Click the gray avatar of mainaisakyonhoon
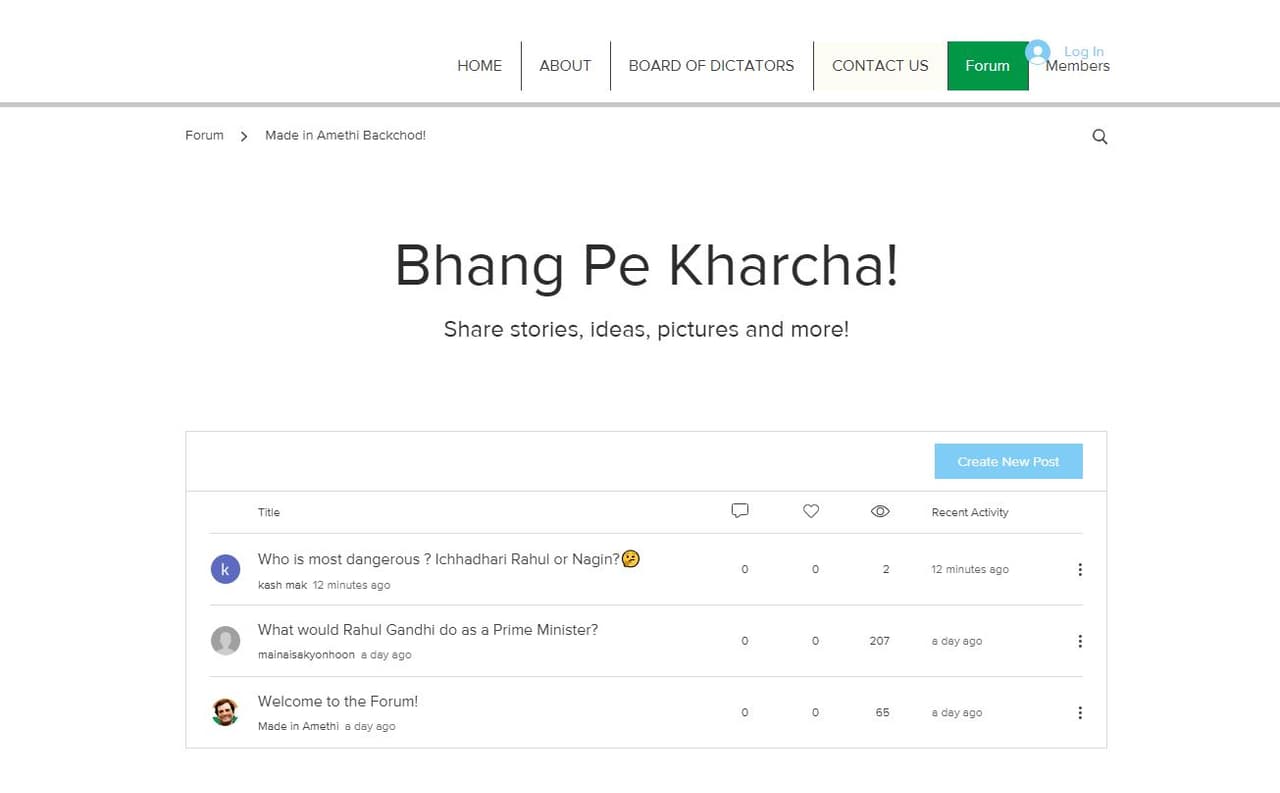This screenshot has height=793, width=1280. [225, 641]
